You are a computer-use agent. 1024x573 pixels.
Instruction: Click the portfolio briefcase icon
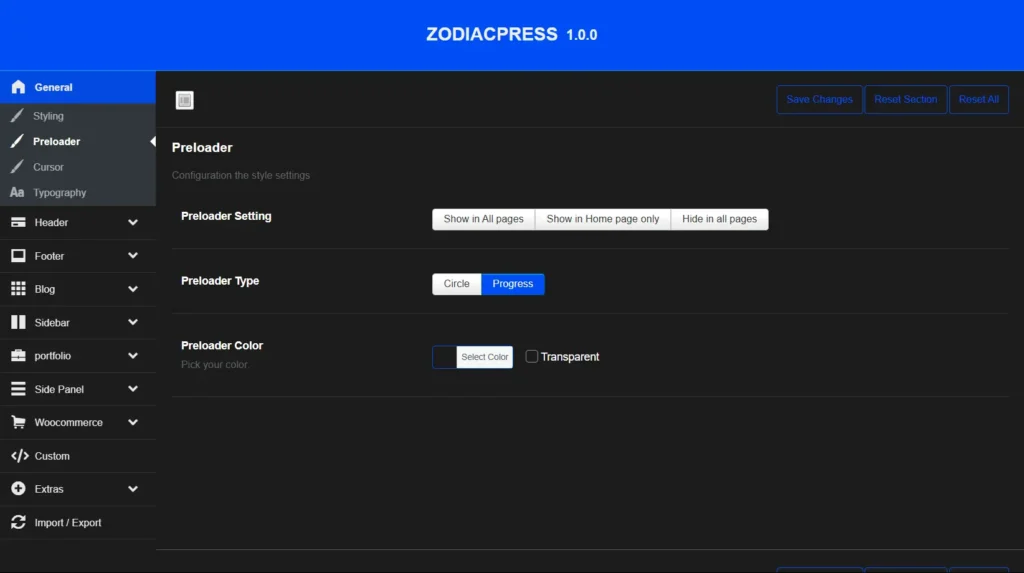pyautogui.click(x=18, y=356)
